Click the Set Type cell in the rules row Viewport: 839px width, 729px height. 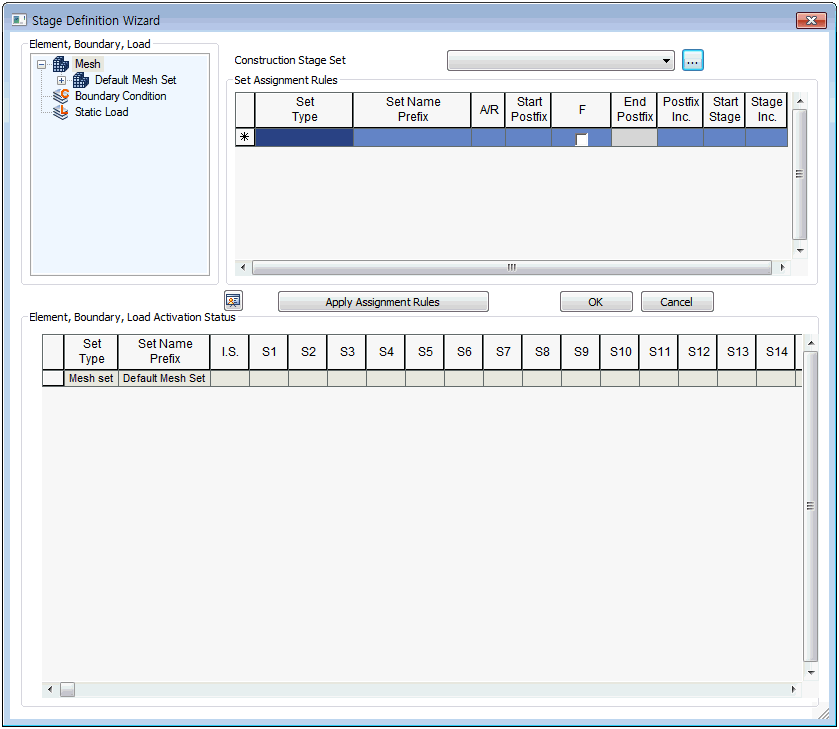pyautogui.click(x=304, y=138)
